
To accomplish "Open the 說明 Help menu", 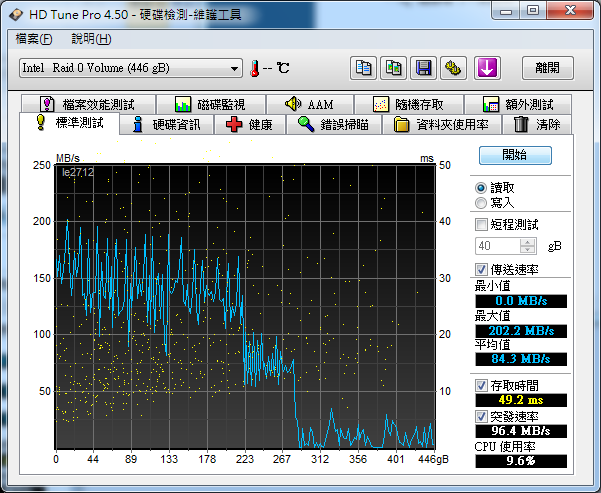I will coord(91,39).
